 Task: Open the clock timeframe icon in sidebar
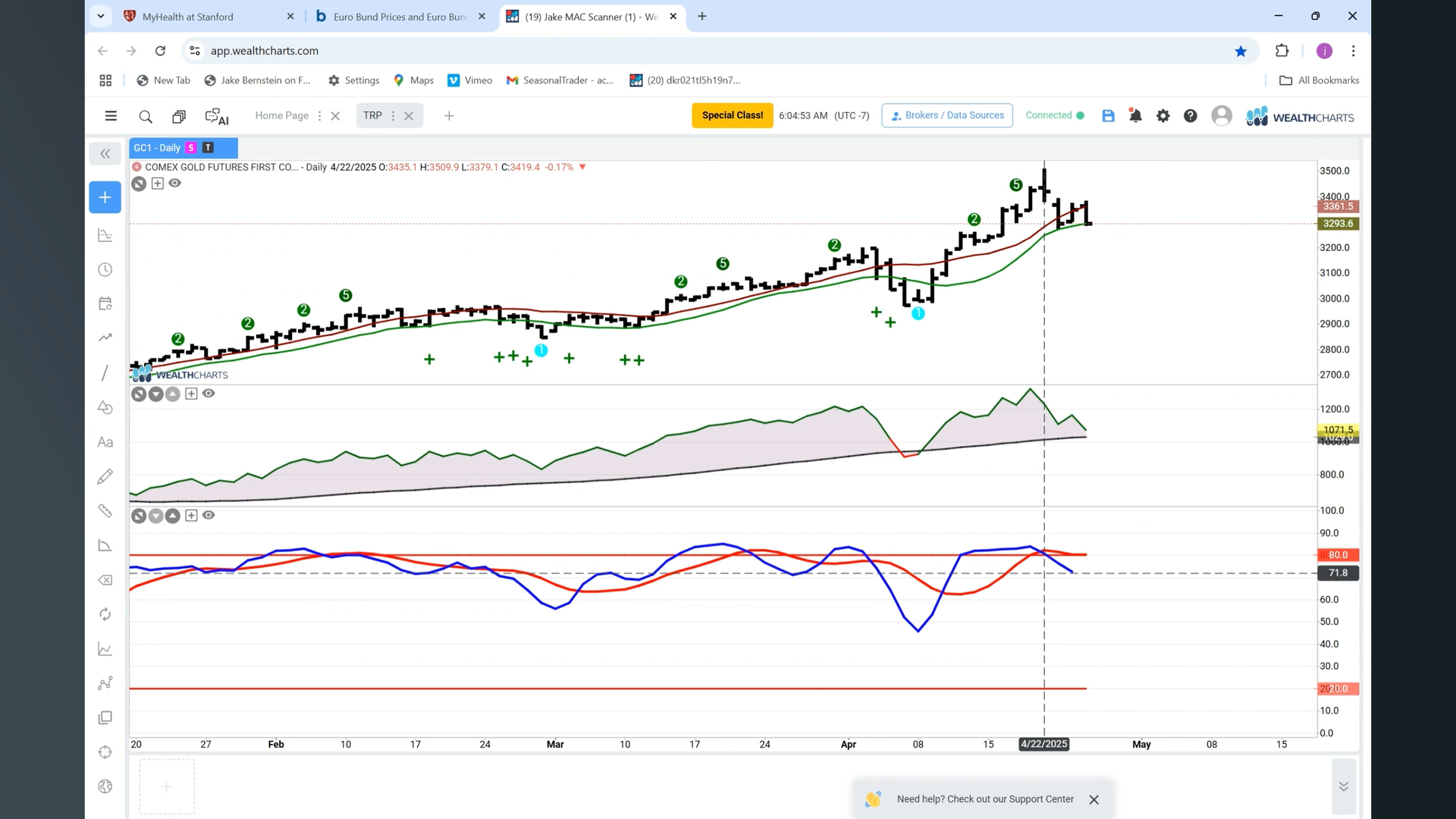[x=105, y=270]
